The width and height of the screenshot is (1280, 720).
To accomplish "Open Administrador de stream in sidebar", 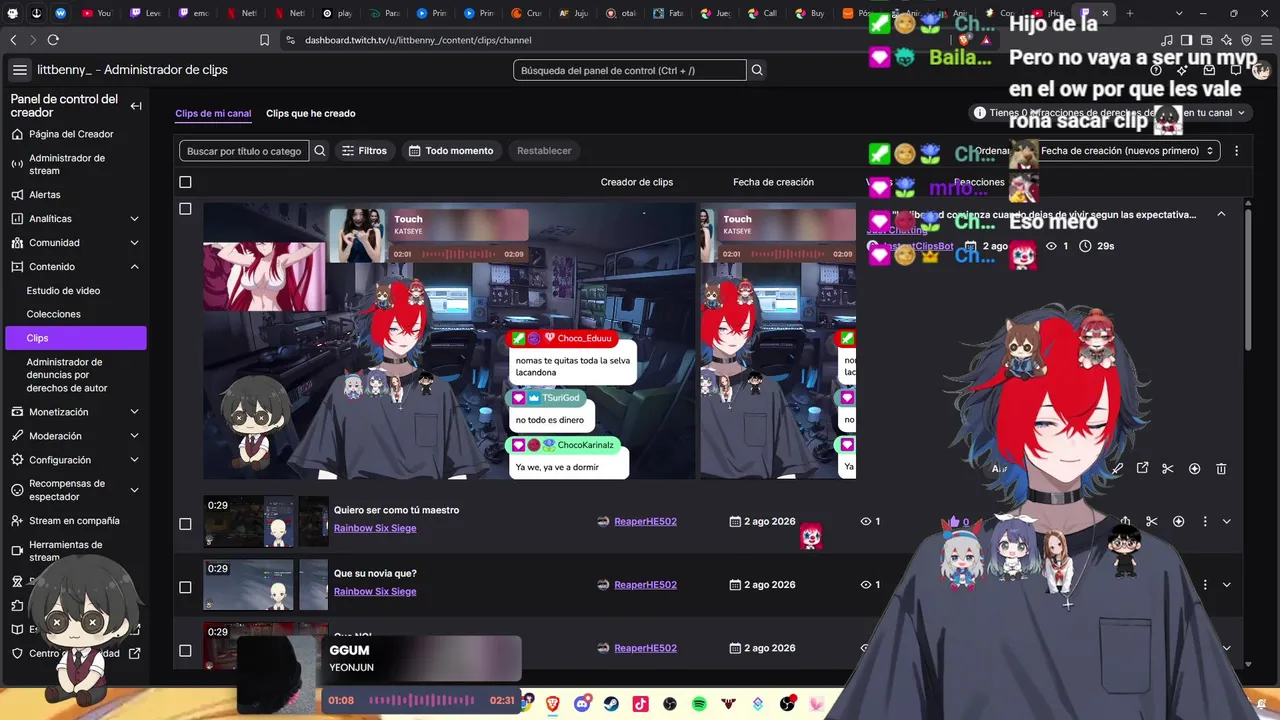I will [67, 164].
